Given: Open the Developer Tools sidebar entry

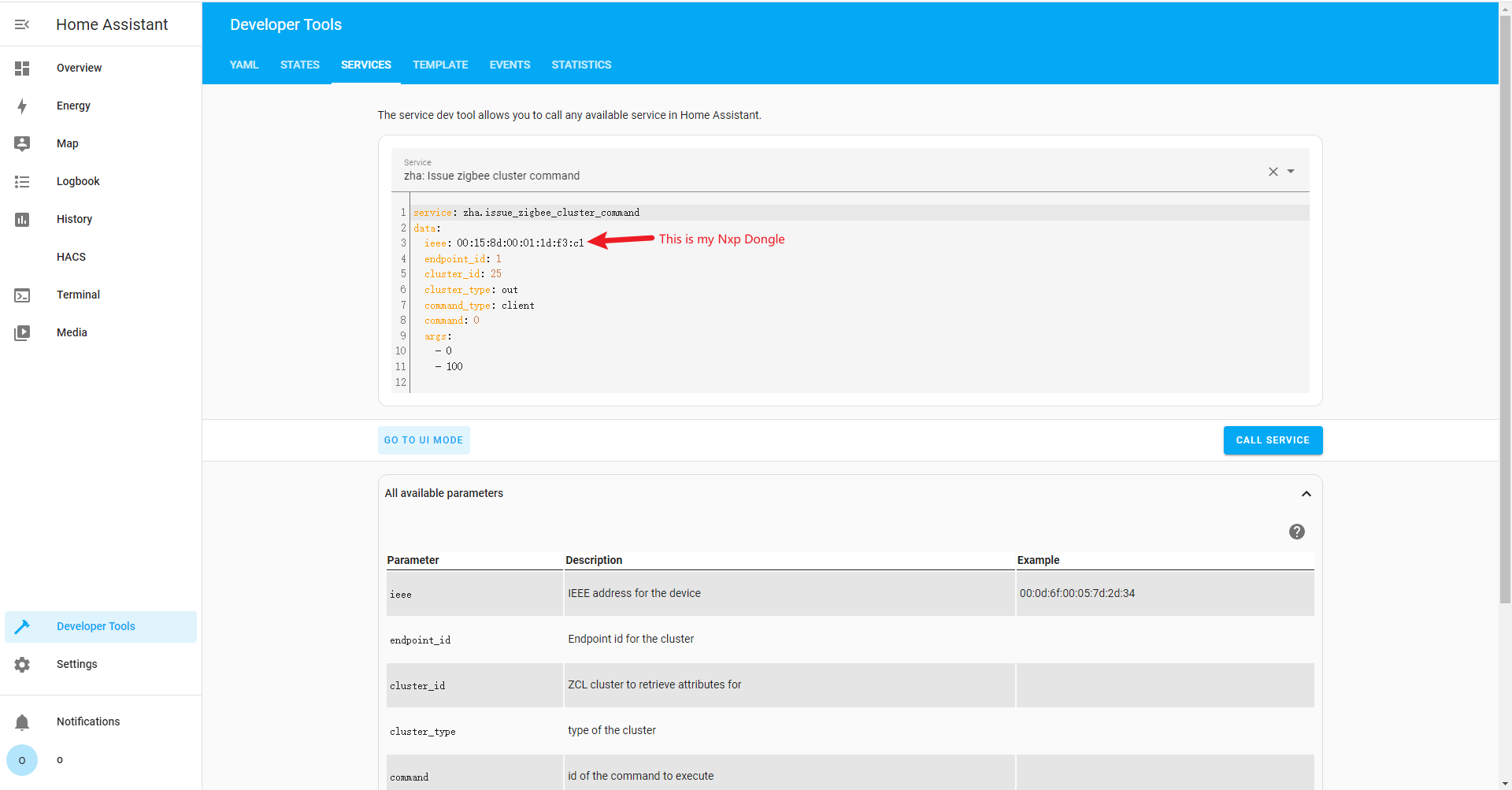Looking at the screenshot, I should (x=101, y=627).
